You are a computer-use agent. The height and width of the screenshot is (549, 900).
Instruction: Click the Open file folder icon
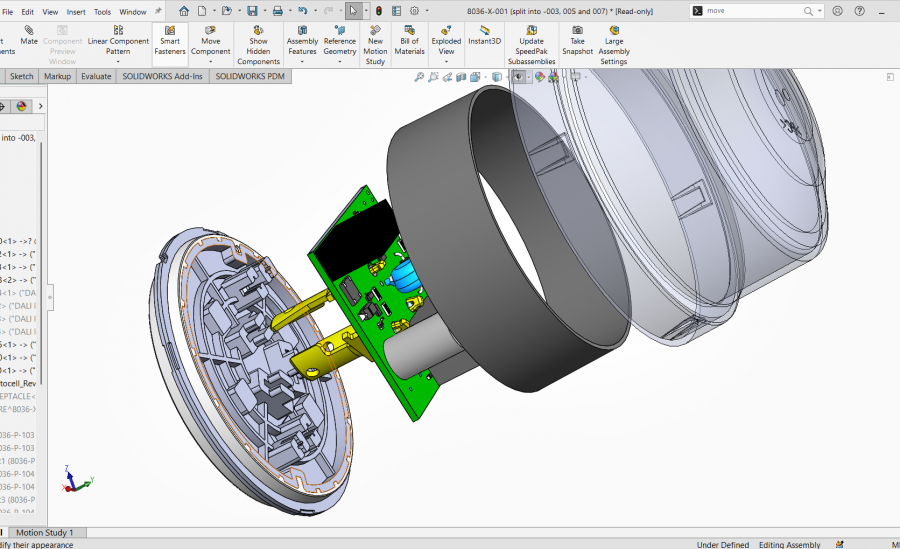tap(227, 11)
